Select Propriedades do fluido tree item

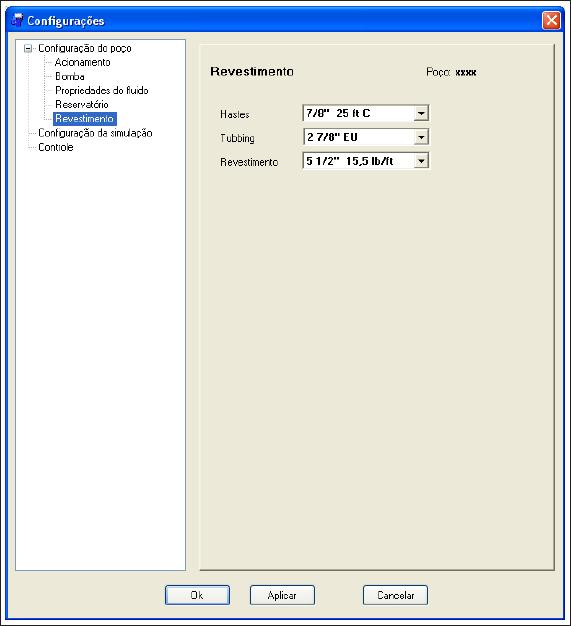tap(102, 90)
